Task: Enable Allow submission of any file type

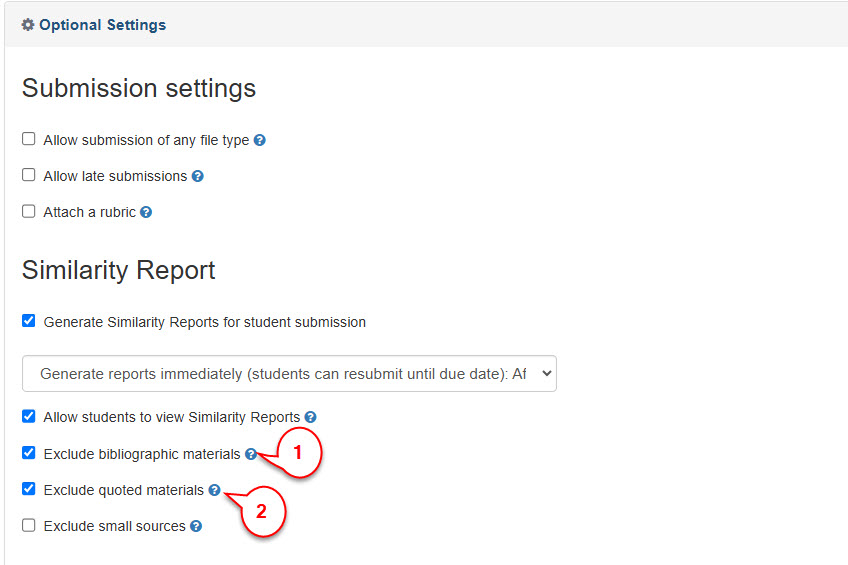Action: pos(29,139)
